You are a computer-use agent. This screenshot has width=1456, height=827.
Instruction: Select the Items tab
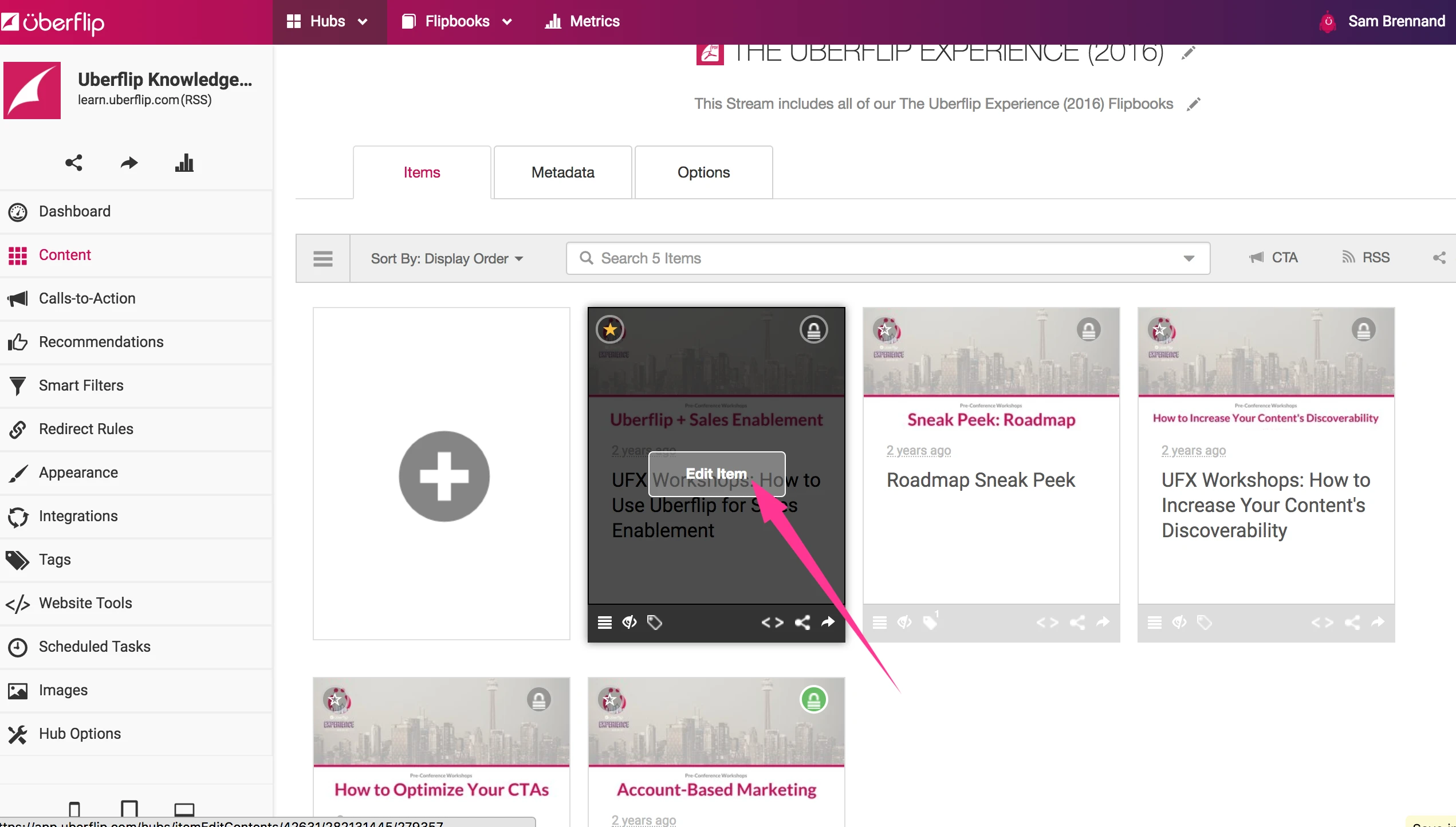(422, 172)
